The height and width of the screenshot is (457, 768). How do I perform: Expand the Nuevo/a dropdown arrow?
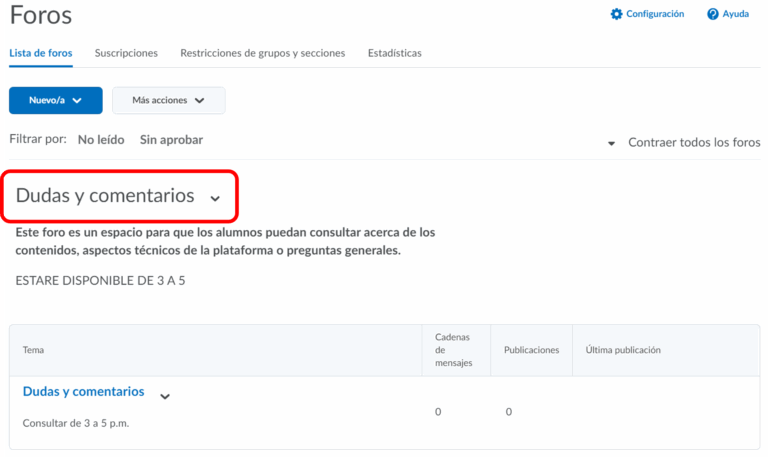[x=77, y=101]
